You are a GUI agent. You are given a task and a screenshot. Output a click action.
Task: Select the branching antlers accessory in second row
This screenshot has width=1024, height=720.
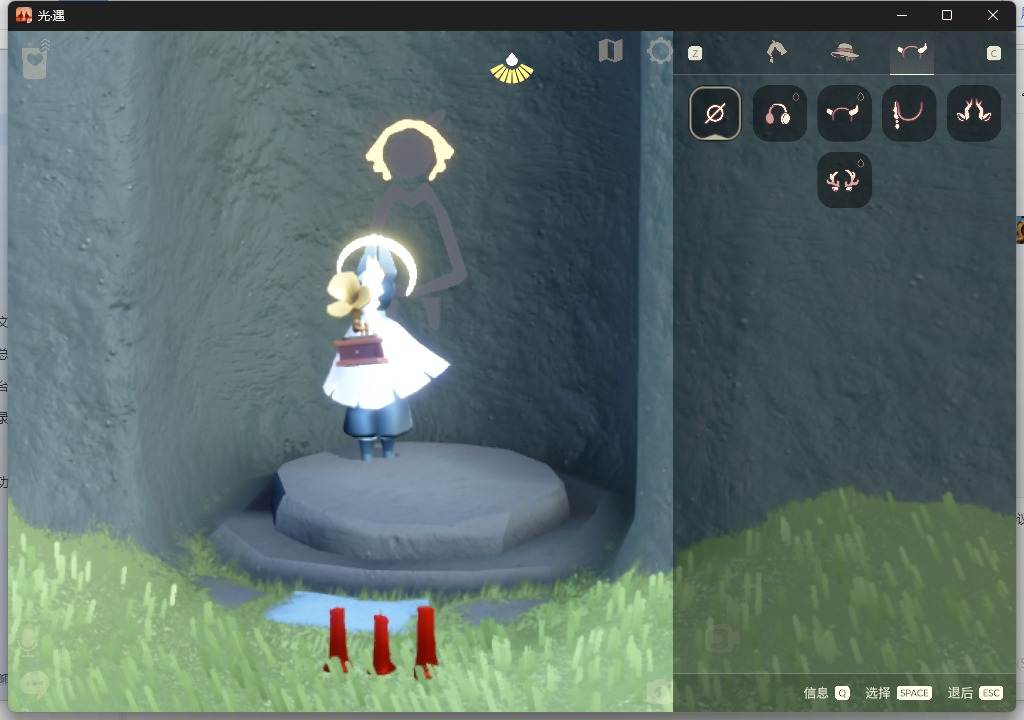pyautogui.click(x=844, y=180)
